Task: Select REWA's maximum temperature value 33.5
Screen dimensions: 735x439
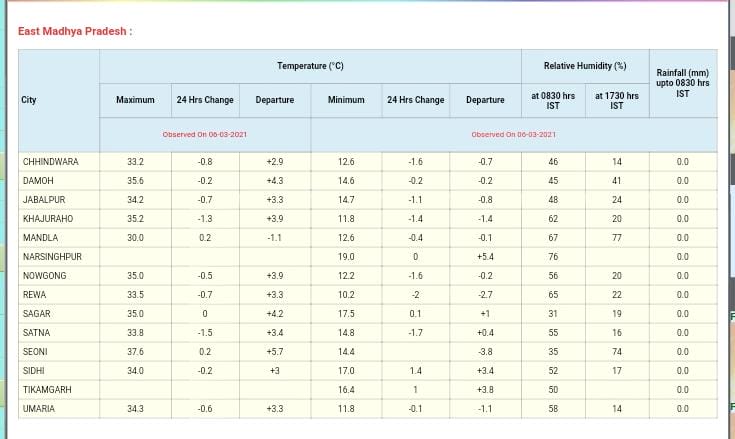Action: click(x=135, y=295)
